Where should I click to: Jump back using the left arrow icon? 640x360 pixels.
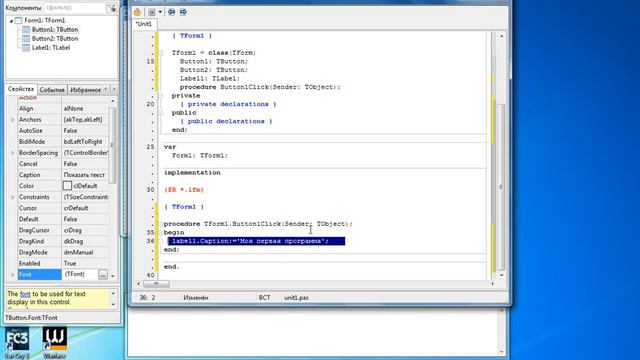click(171, 12)
